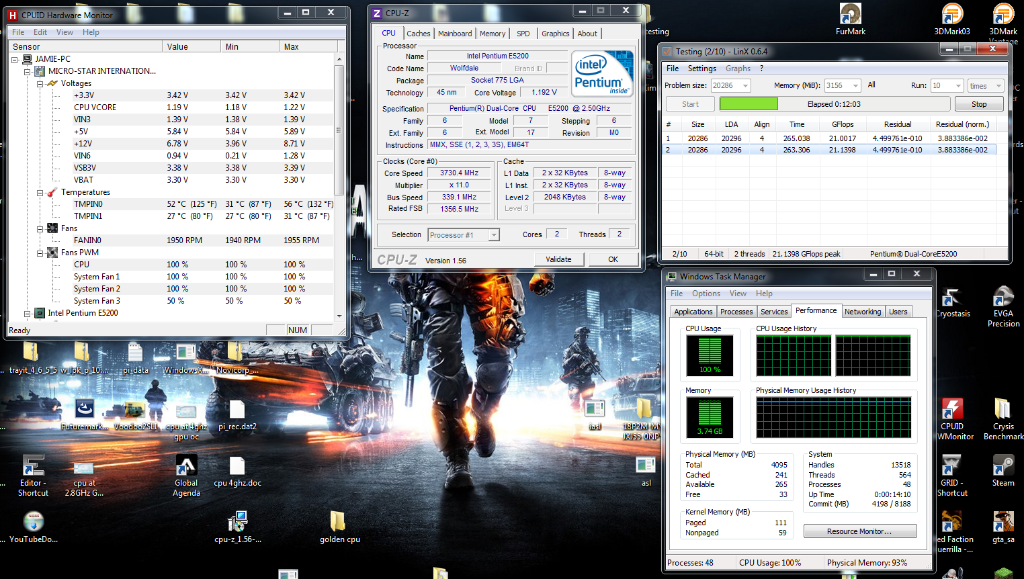Open the Edit menu in Hardware Monitor
This screenshot has width=1024, height=579.
(40, 32)
